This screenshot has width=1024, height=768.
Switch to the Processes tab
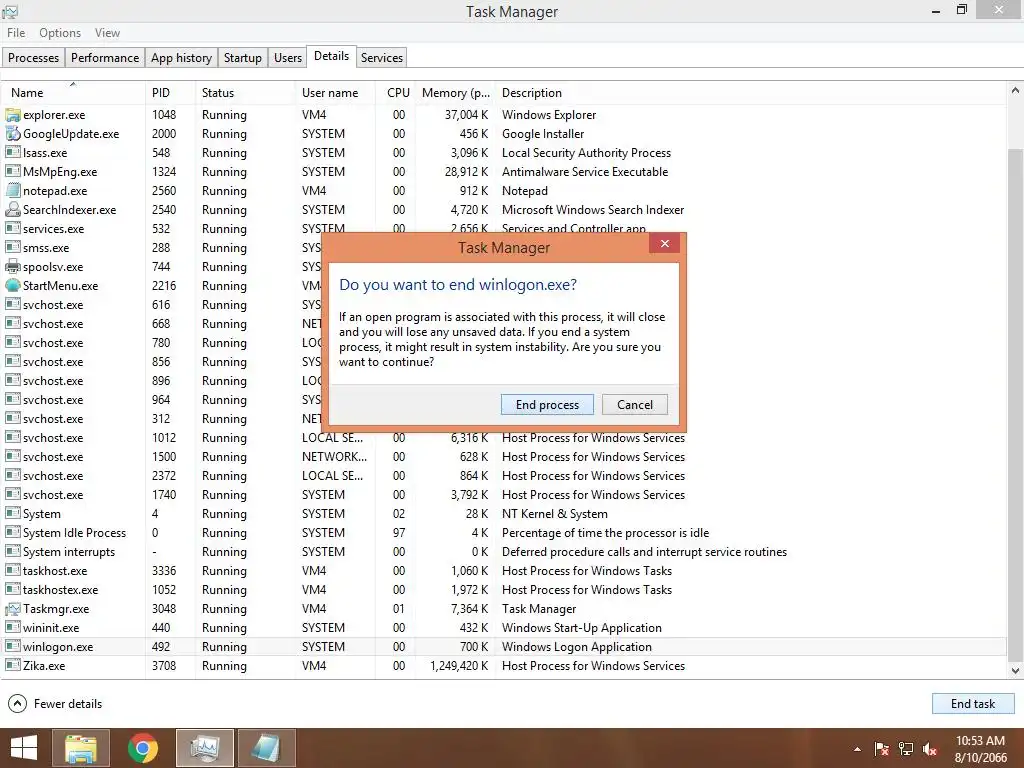pos(33,57)
